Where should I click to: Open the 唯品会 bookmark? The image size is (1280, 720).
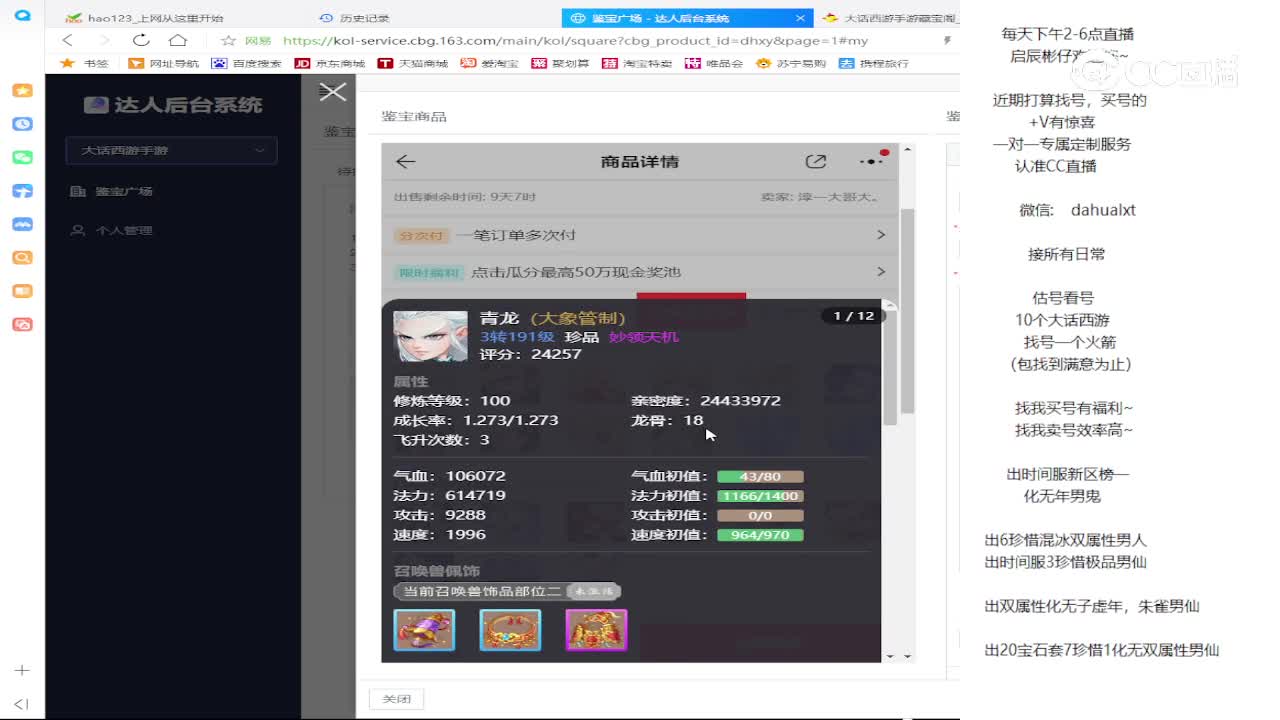click(714, 63)
